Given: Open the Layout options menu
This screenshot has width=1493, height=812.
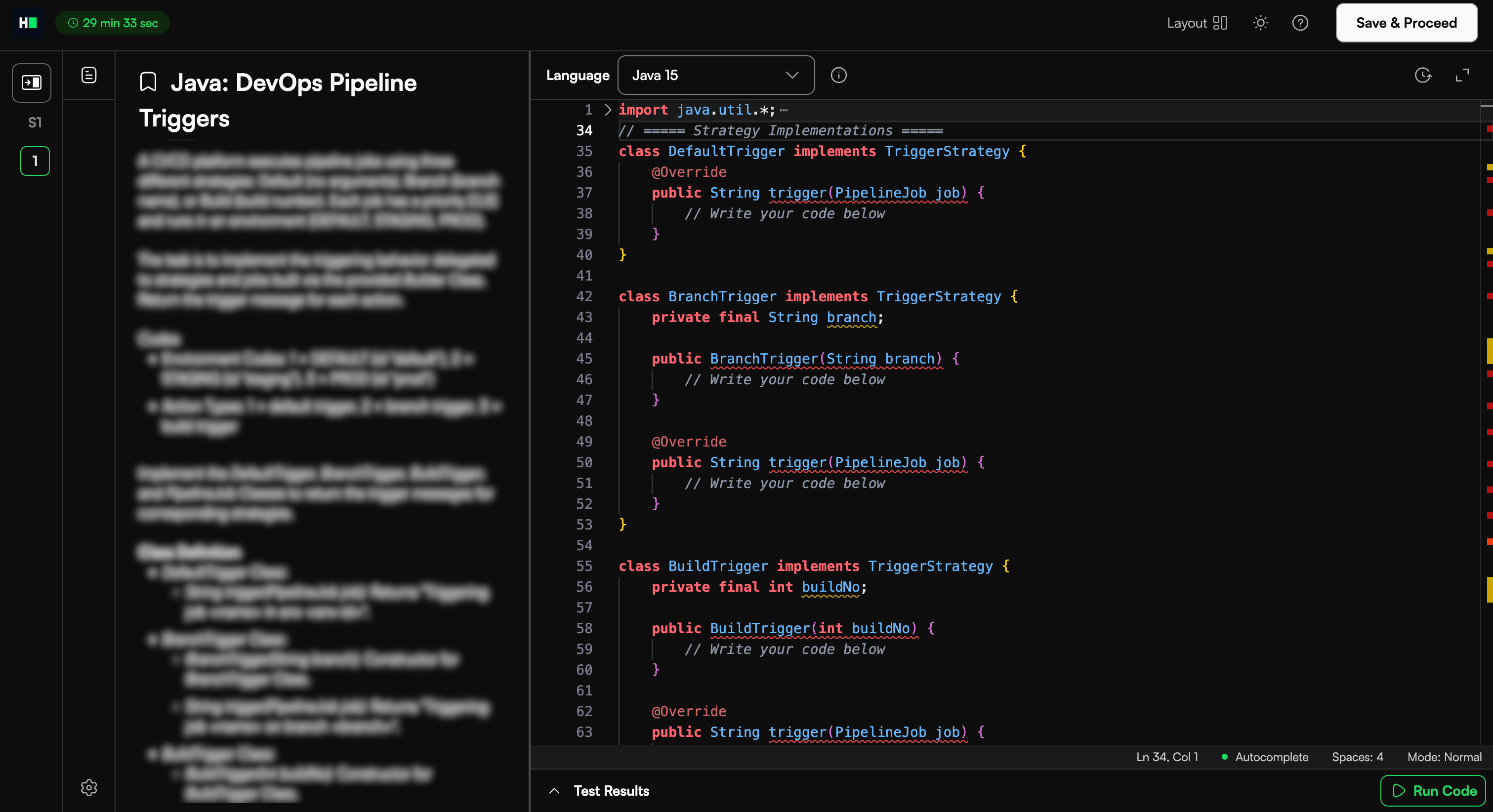Looking at the screenshot, I should (x=1197, y=23).
